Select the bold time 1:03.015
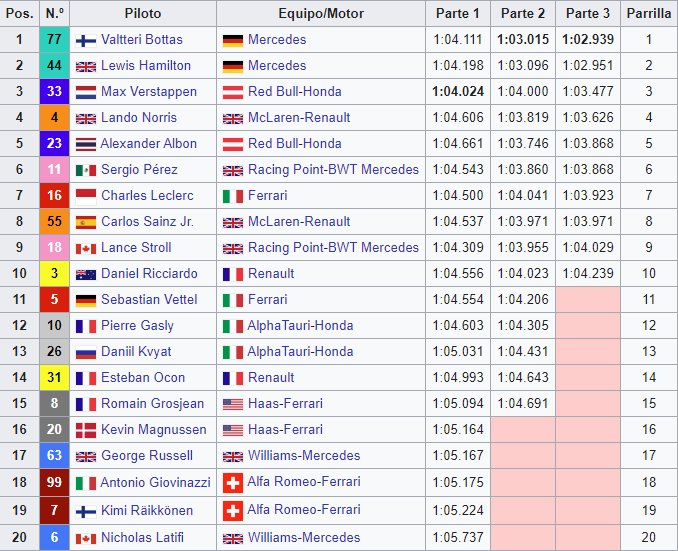The width and height of the screenshot is (678, 551). coord(523,39)
